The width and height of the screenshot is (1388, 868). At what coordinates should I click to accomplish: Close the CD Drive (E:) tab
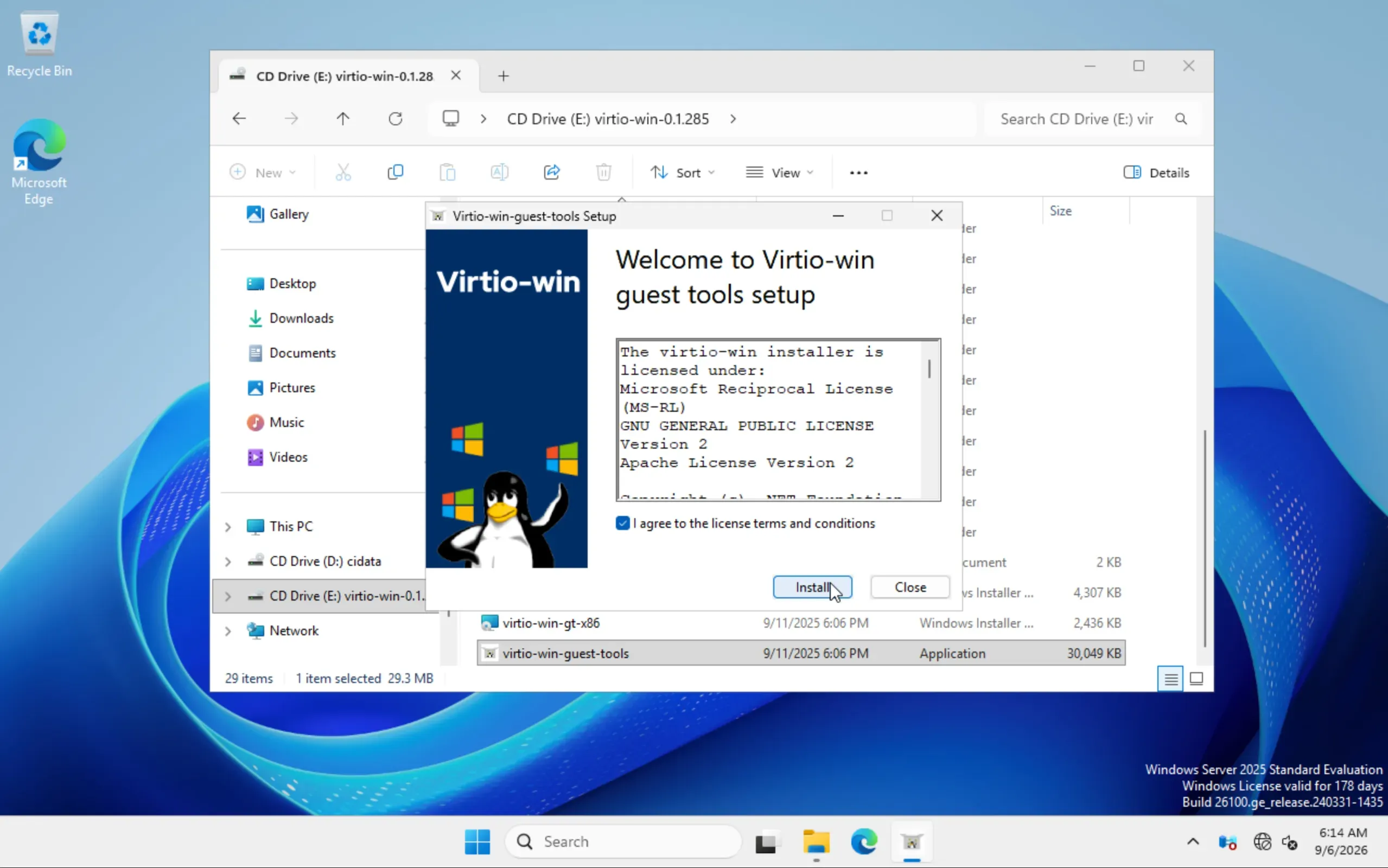click(456, 75)
